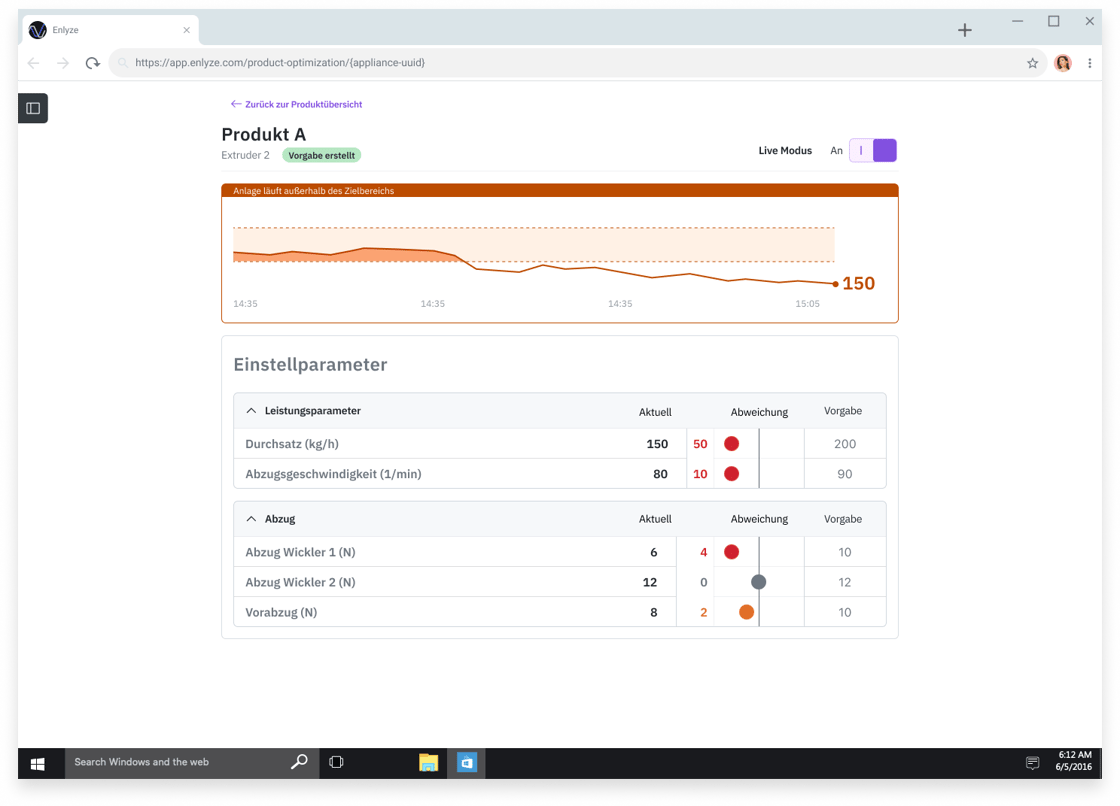
Task: Click the 15:05 time label on chart
Action: pos(808,304)
